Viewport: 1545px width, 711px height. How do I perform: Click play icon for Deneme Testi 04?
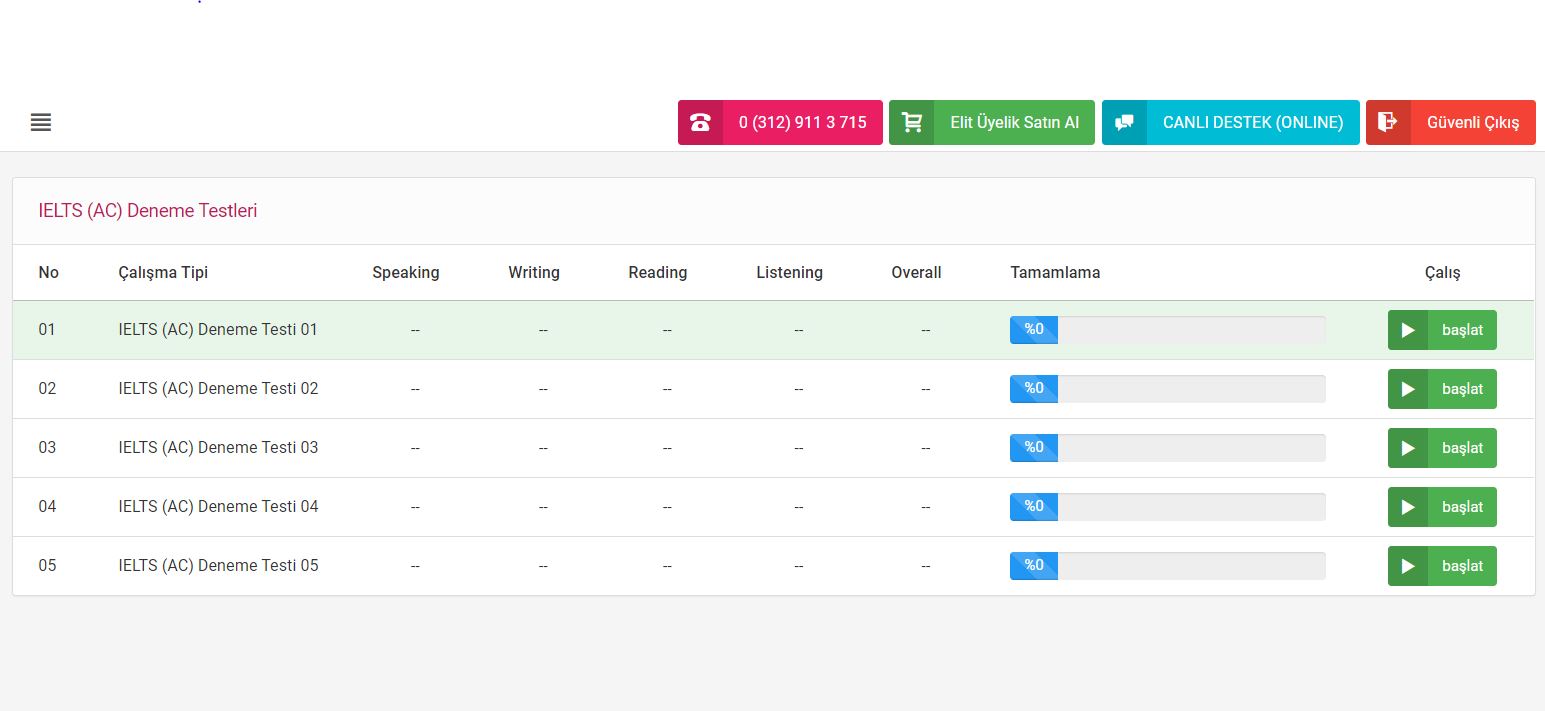pos(1408,507)
